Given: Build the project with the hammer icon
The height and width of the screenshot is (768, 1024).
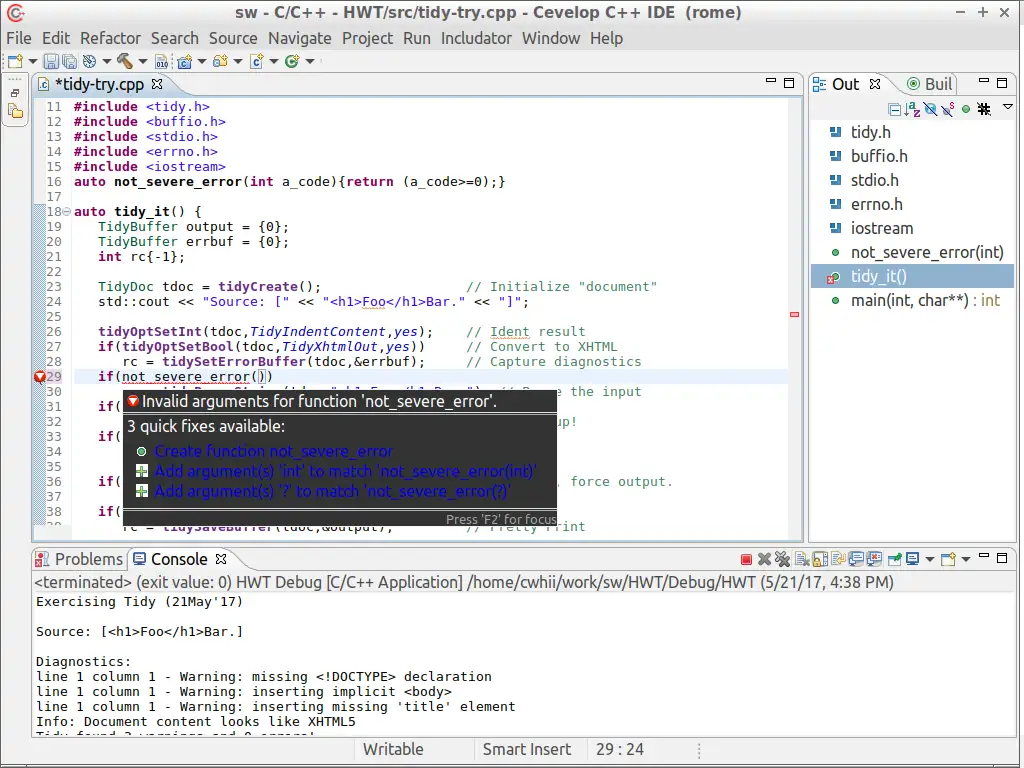Looking at the screenshot, I should click(125, 61).
